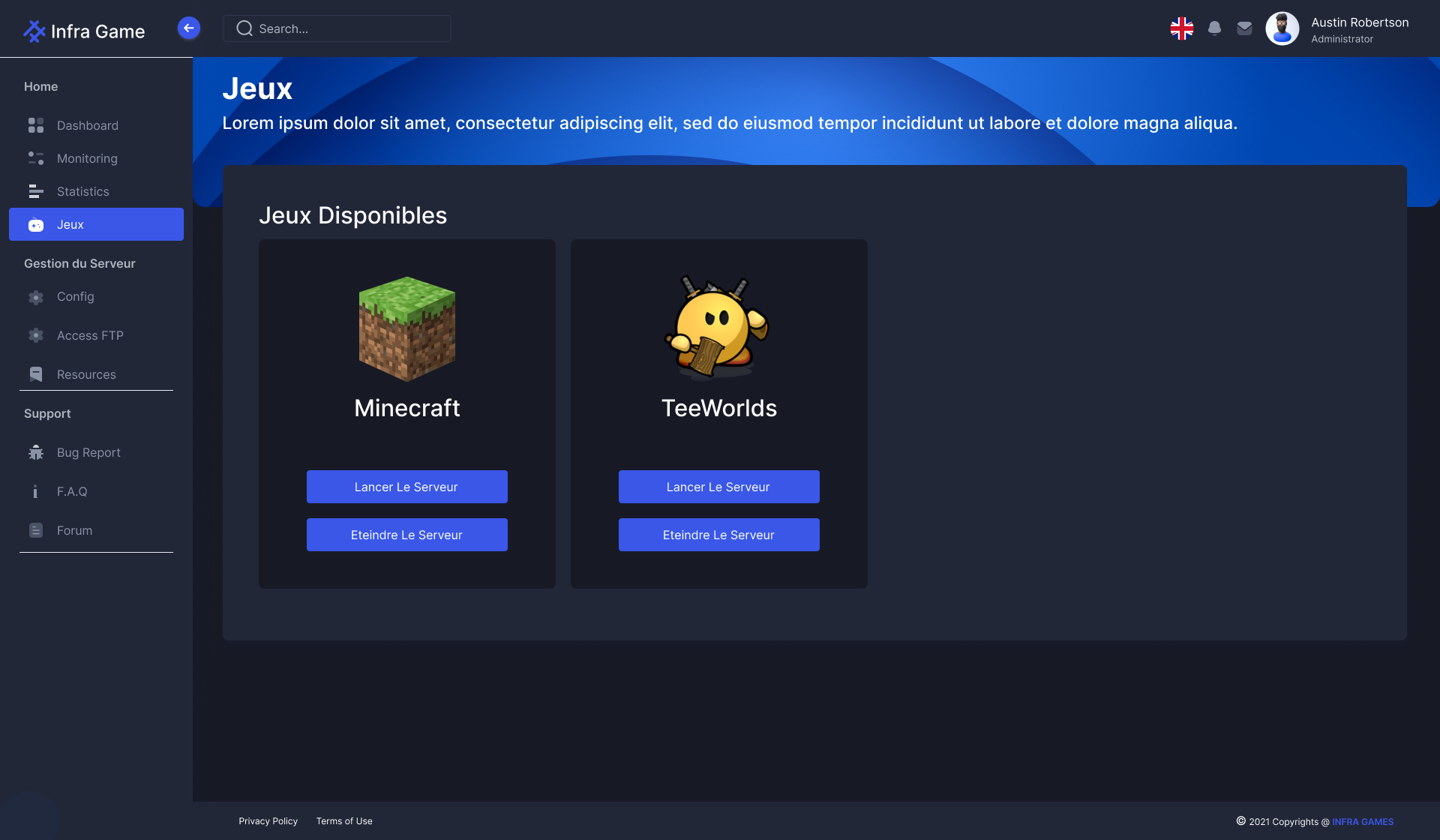The image size is (1440, 840).
Task: Click the Infra Game brand title
Action: click(x=98, y=31)
